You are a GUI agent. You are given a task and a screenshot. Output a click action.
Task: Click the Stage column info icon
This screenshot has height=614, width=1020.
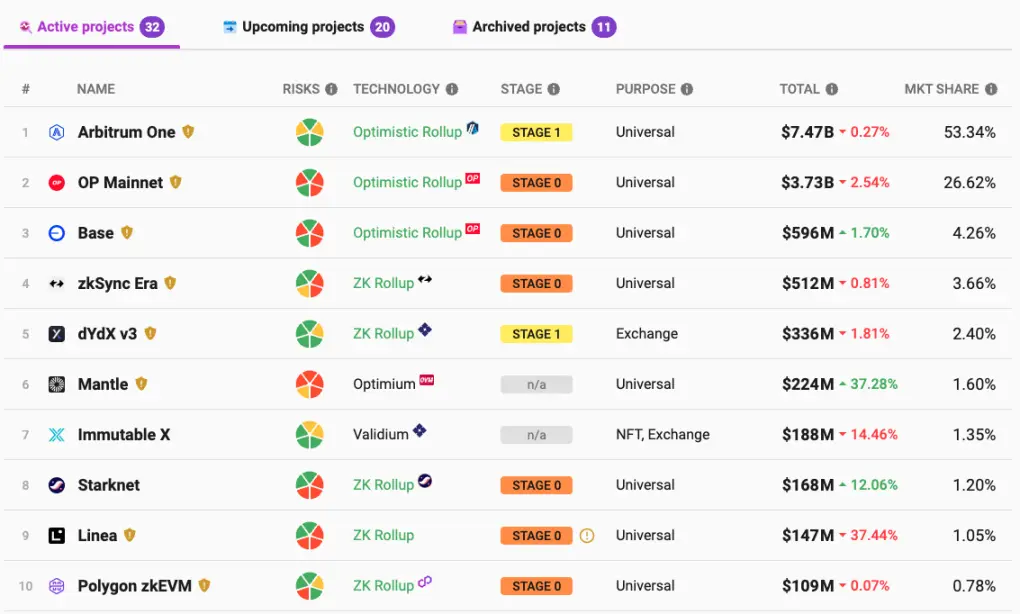click(x=554, y=89)
